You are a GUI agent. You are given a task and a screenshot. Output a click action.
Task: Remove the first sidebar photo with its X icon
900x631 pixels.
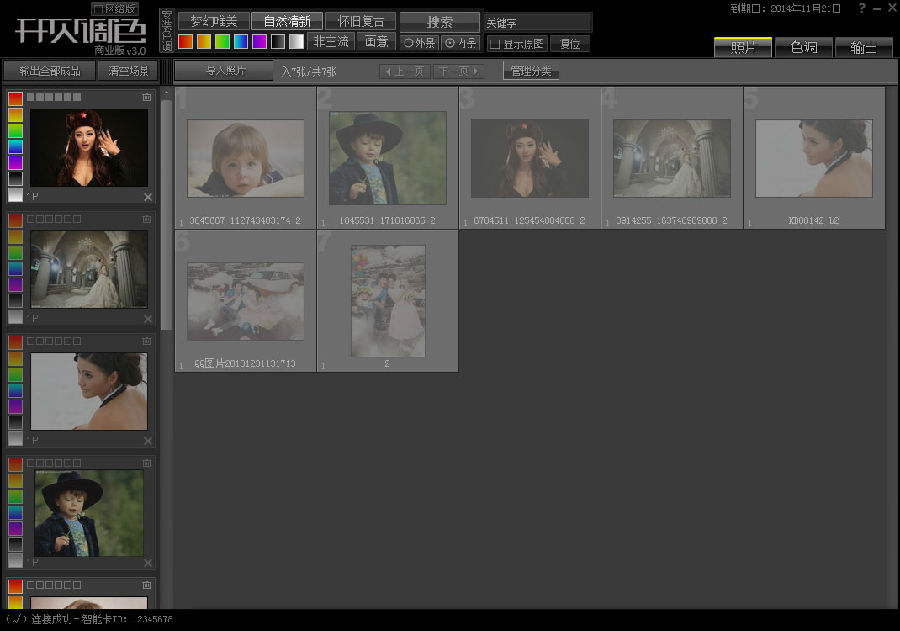pos(148,197)
